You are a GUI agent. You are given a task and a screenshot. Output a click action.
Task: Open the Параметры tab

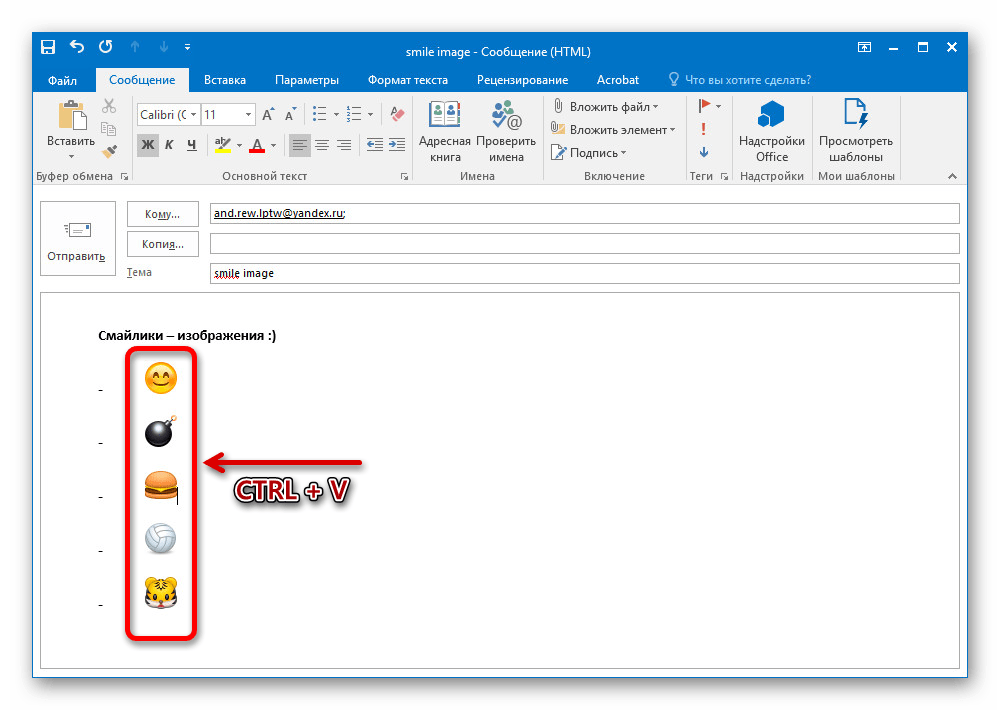point(307,80)
